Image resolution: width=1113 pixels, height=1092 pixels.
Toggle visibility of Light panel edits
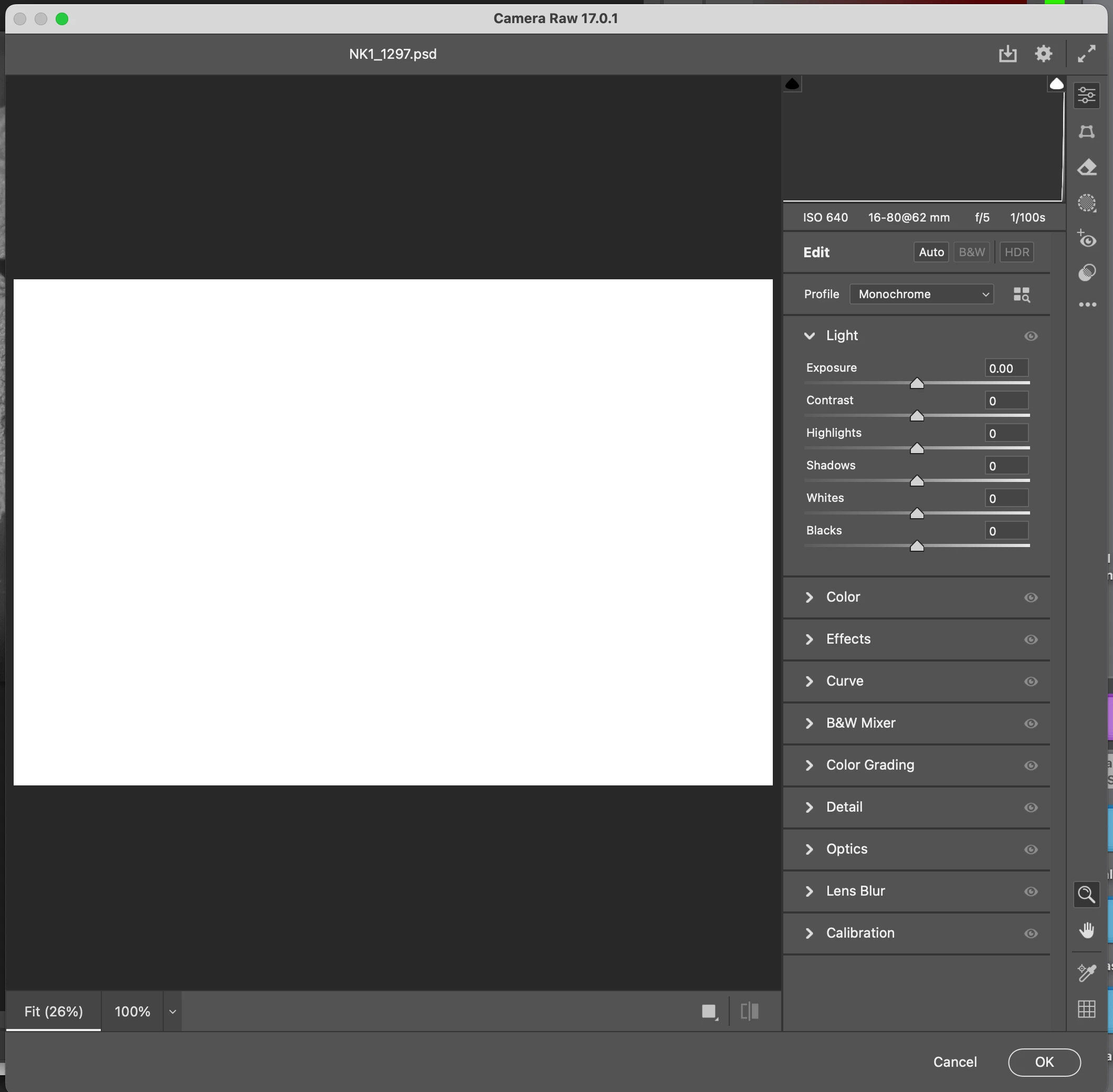(1031, 336)
